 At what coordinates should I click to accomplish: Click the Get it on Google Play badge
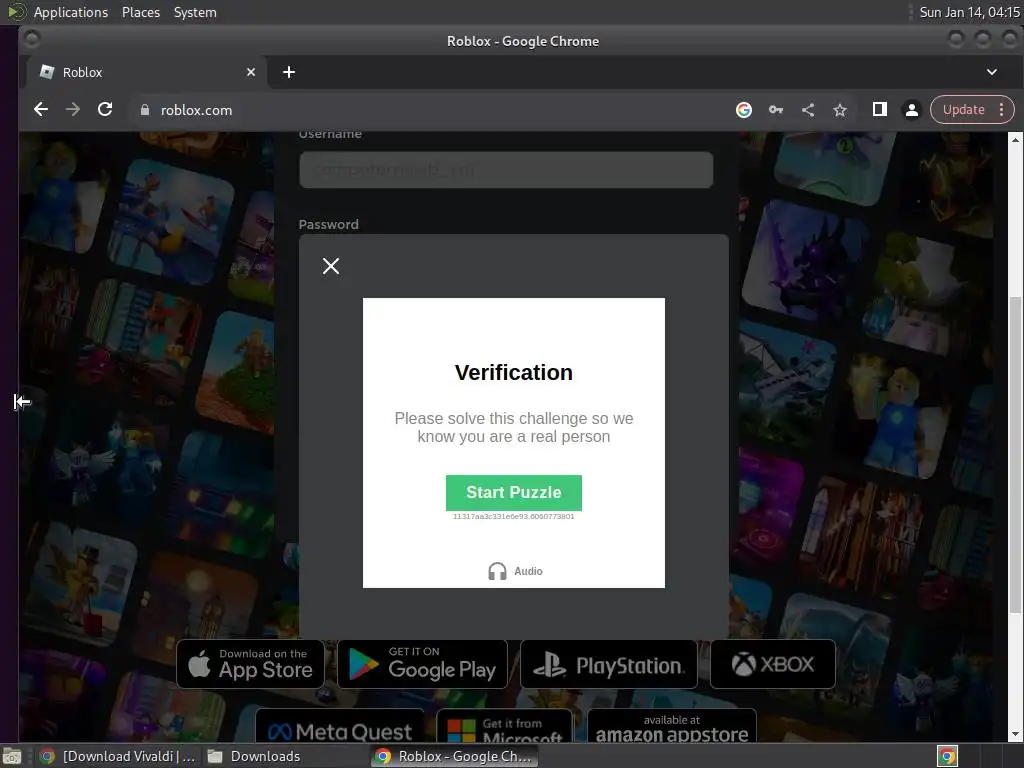pyautogui.click(x=423, y=664)
